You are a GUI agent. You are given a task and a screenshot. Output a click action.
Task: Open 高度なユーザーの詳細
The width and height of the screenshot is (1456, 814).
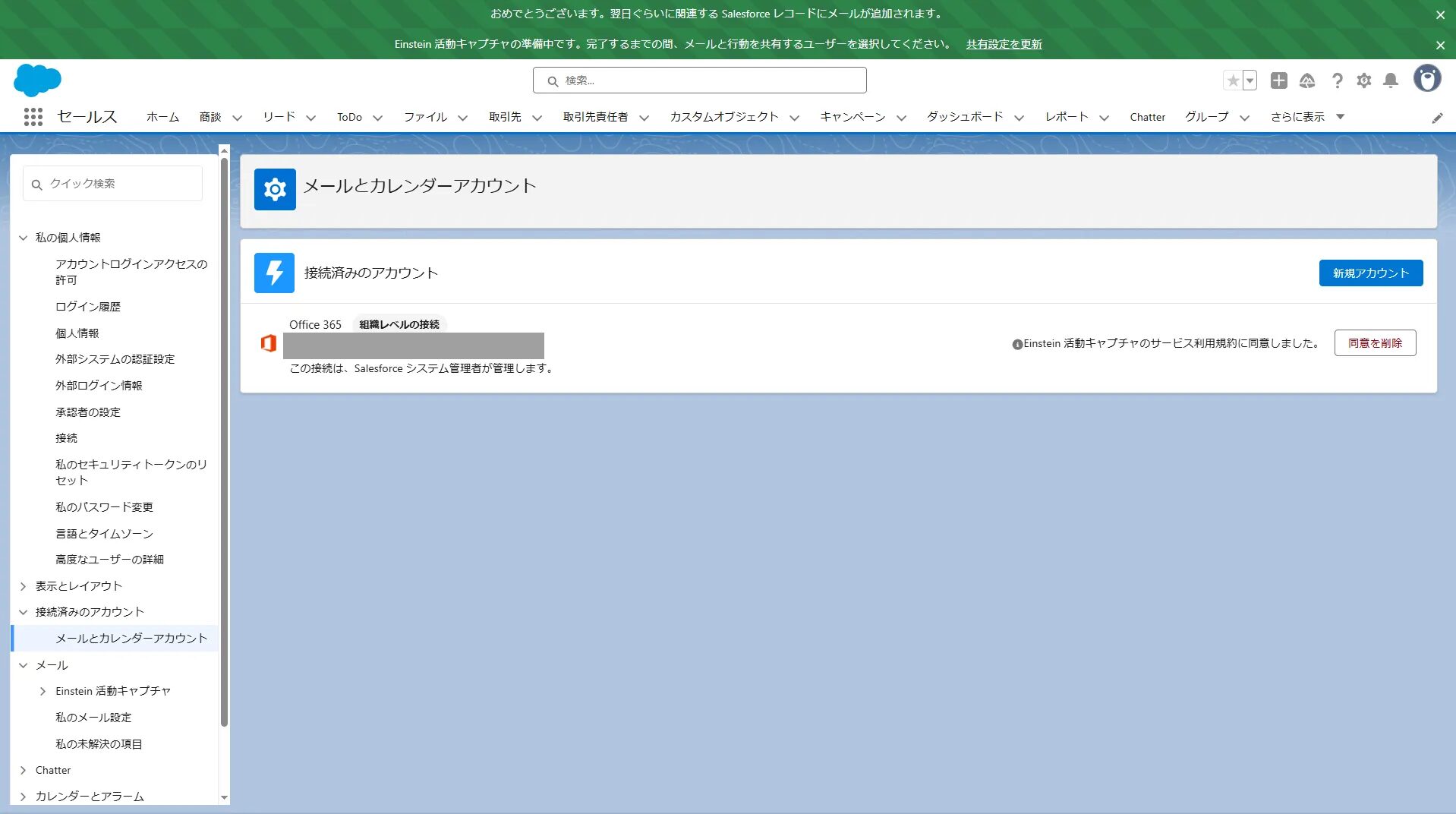(109, 560)
